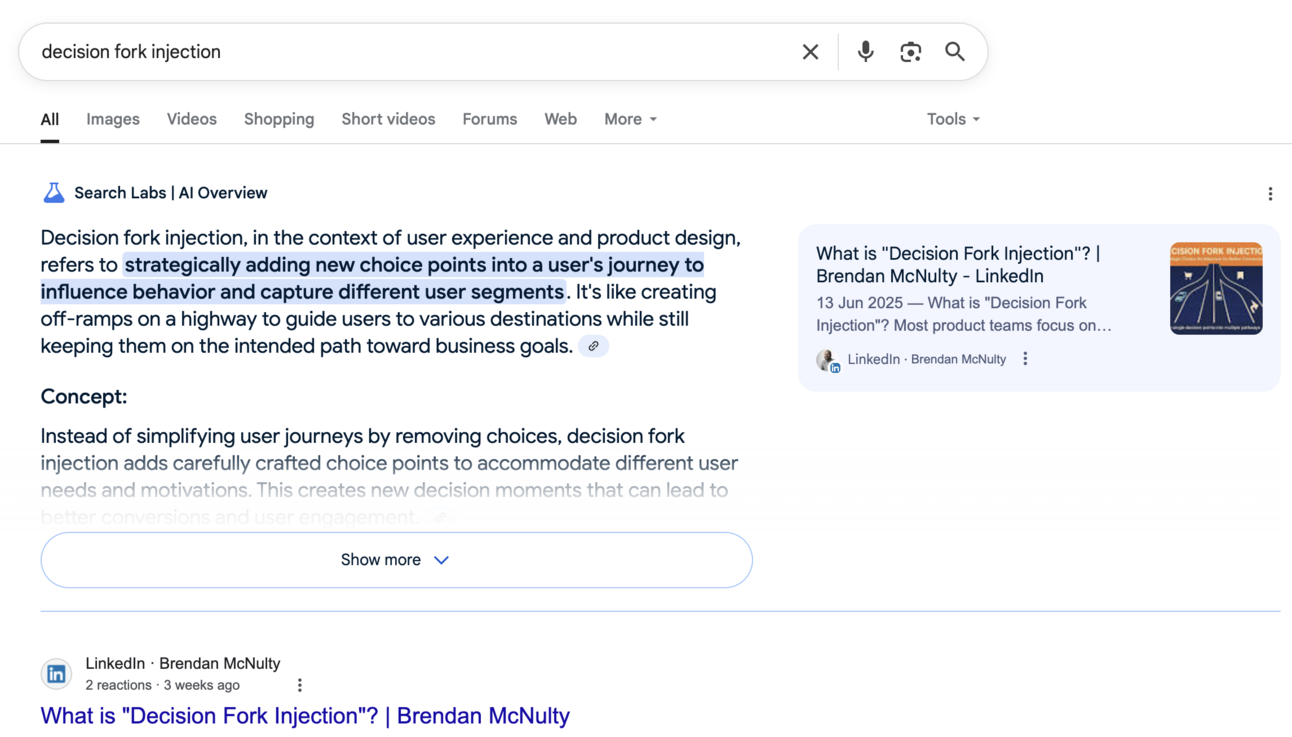The width and height of the screenshot is (1292, 737).
Task: Open the Shopping tab
Action: (279, 119)
